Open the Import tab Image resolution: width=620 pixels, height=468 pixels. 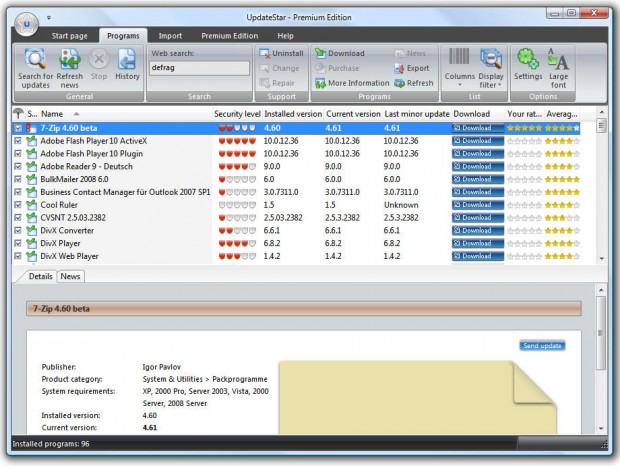[170, 36]
